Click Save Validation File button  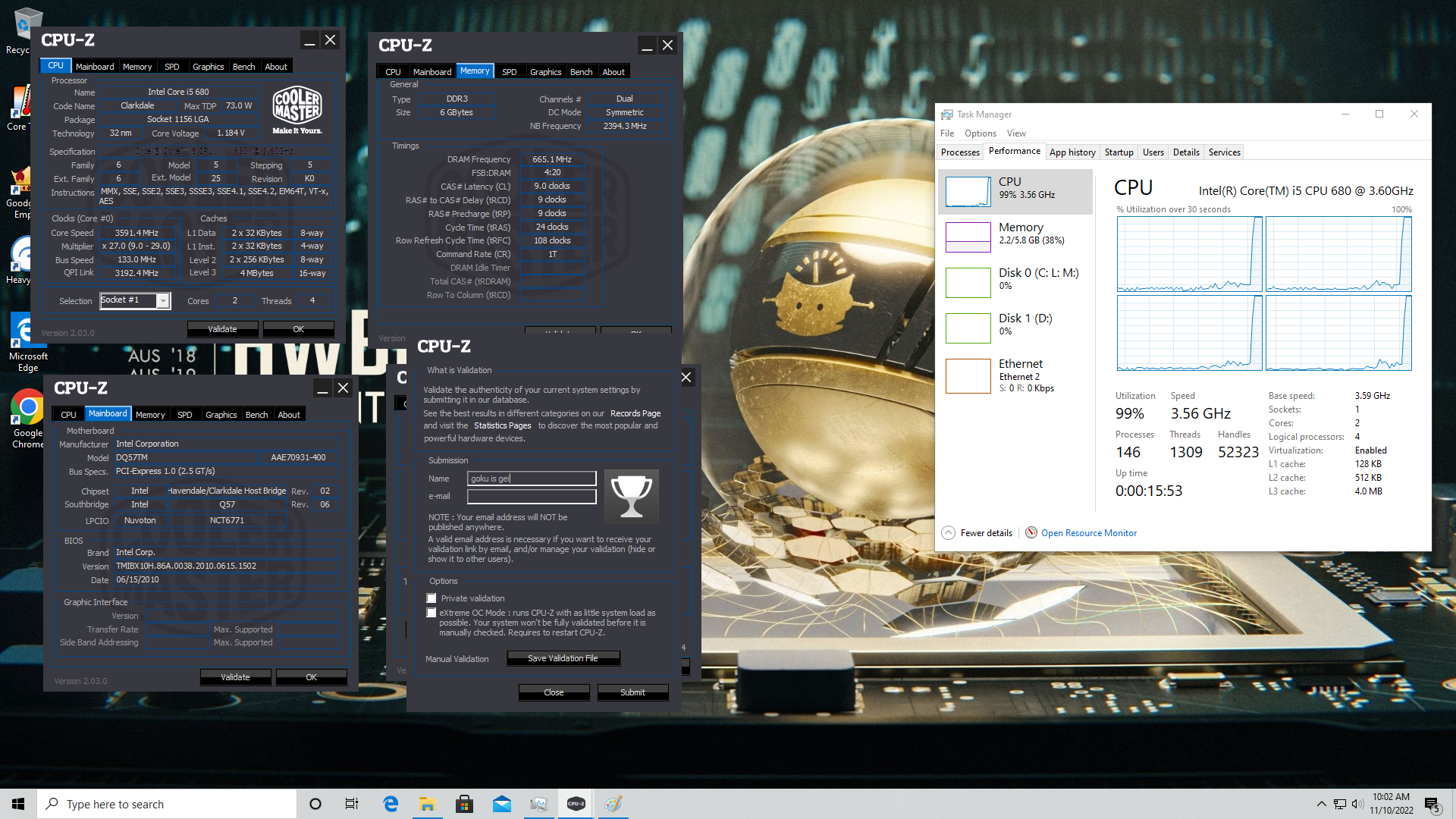pyautogui.click(x=563, y=658)
